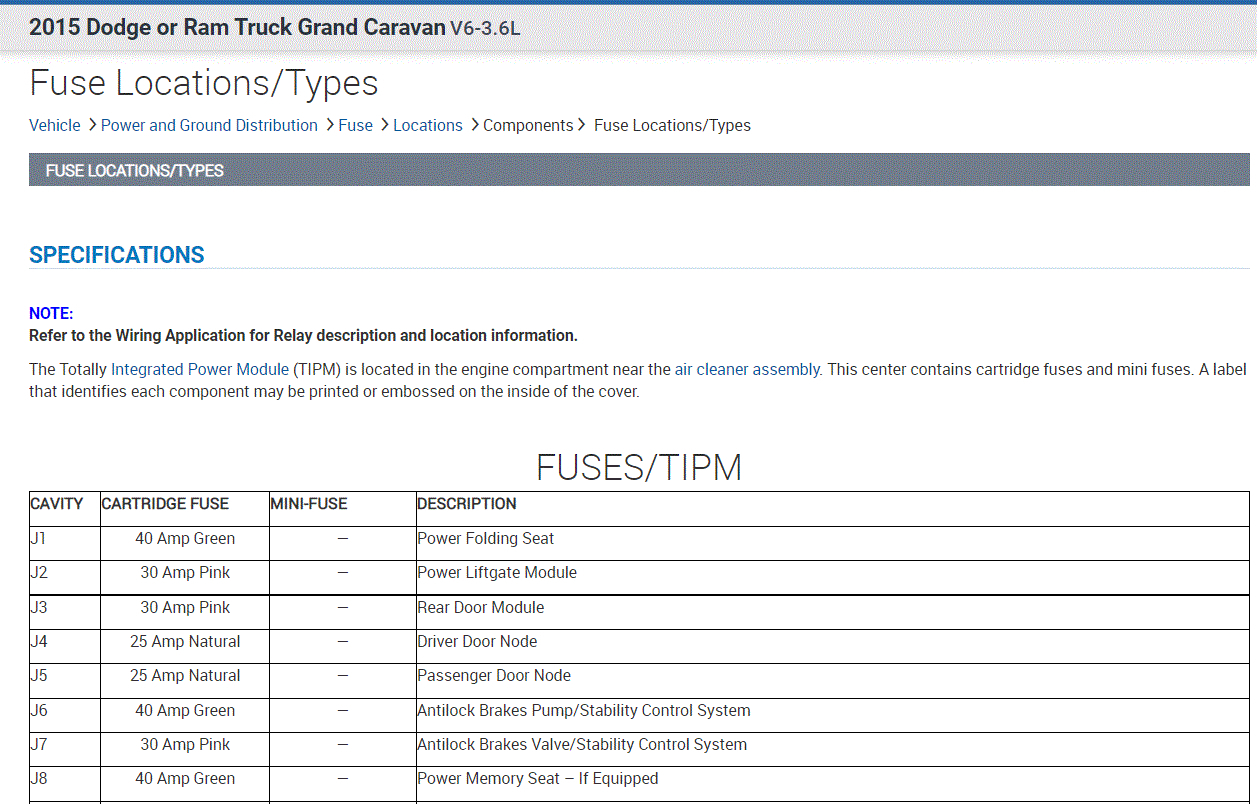Click the Wiring Application relay note text
The width and height of the screenshot is (1257, 804).
pyautogui.click(x=303, y=336)
